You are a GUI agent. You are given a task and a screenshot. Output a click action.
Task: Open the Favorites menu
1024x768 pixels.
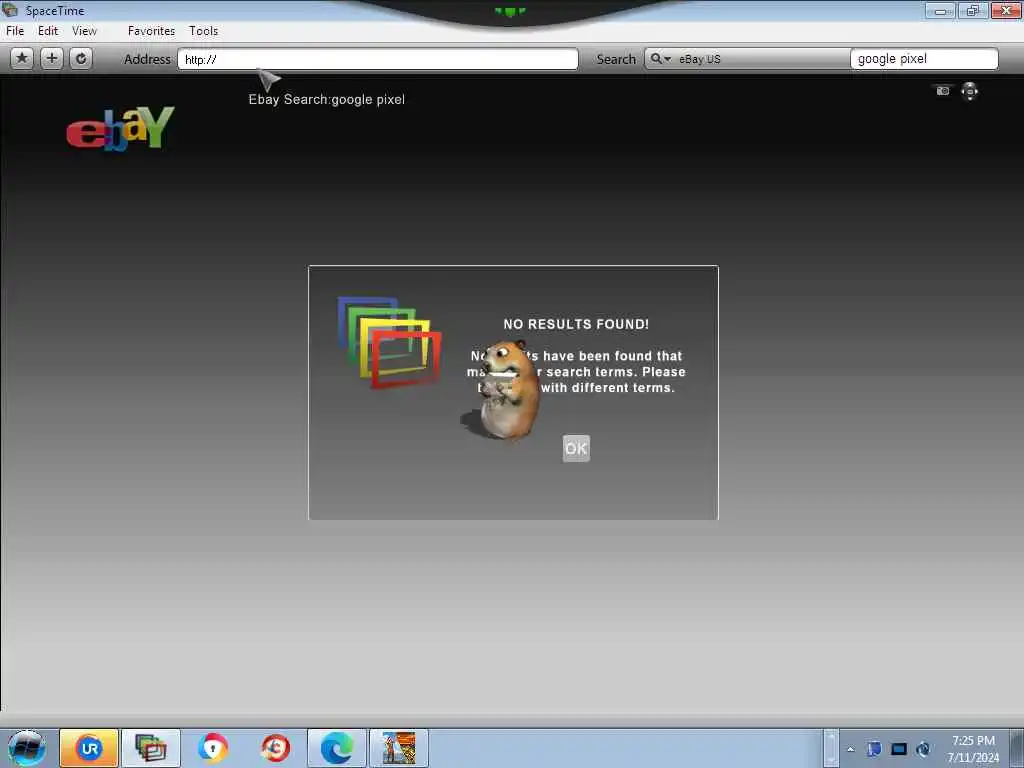152,31
